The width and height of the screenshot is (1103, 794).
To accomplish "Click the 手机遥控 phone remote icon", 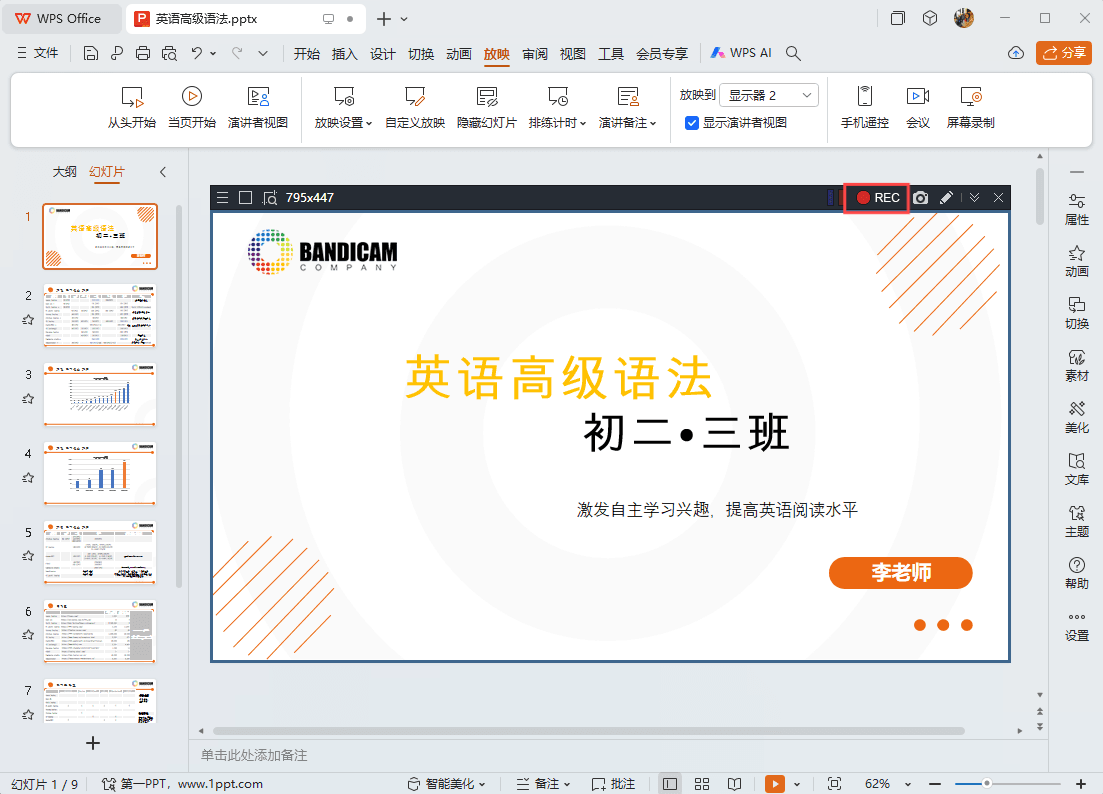I will (x=862, y=107).
